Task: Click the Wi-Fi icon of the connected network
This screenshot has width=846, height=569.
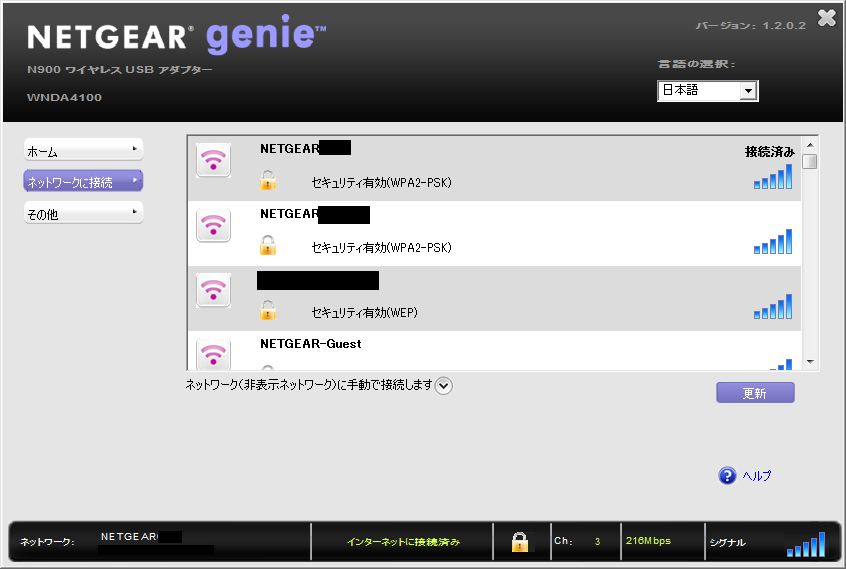Action: pos(213,161)
